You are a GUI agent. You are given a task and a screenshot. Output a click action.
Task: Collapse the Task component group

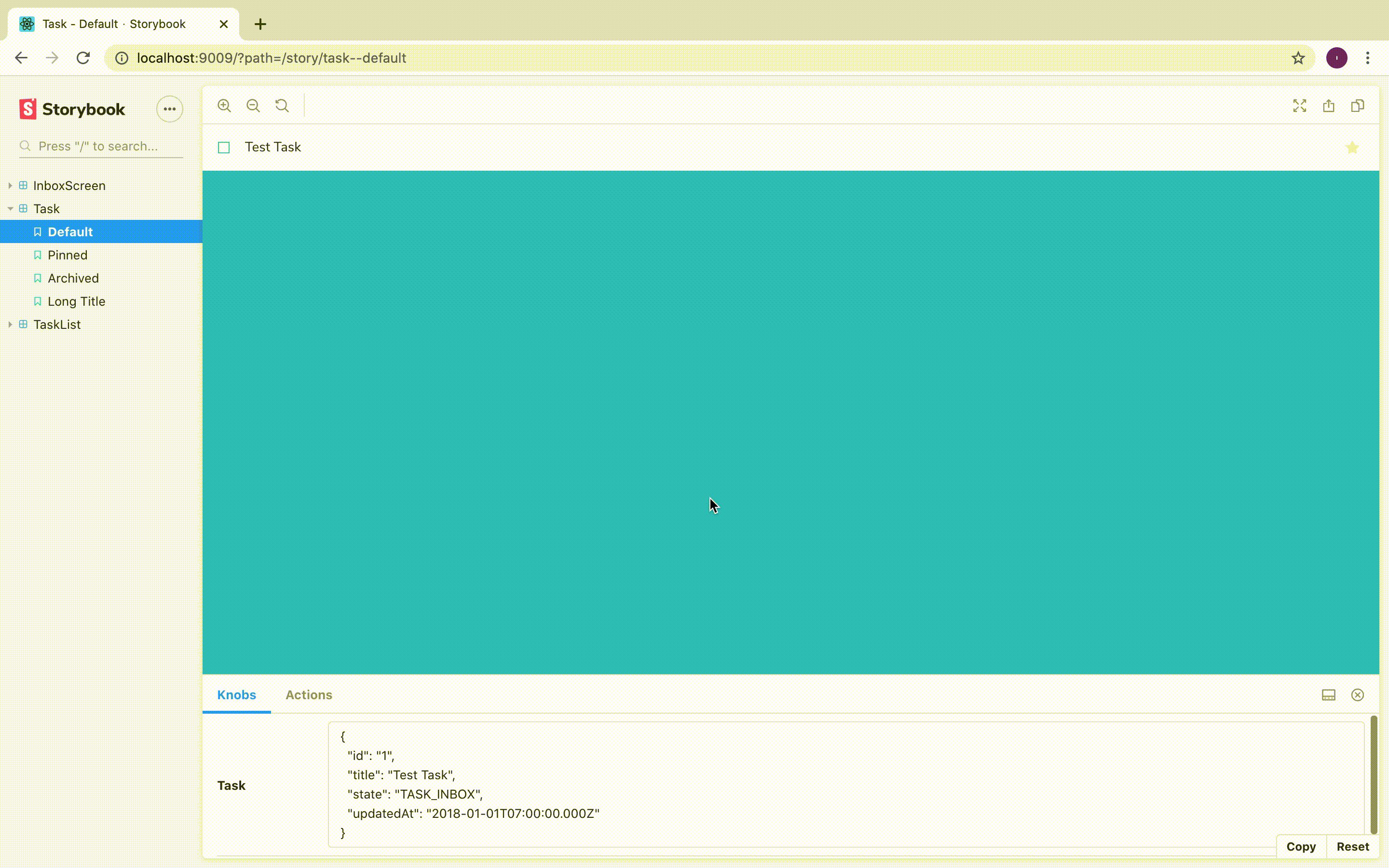pos(10,208)
